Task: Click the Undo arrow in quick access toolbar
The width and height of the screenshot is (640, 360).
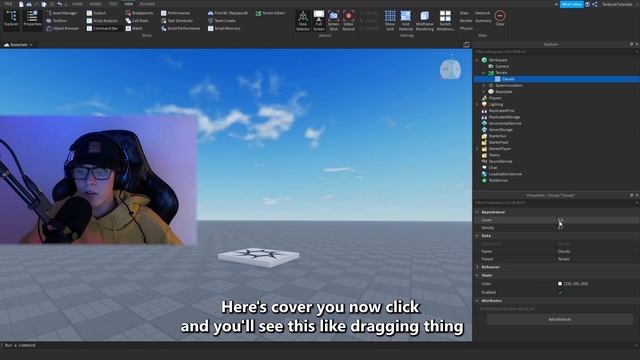Action: [60, 4]
